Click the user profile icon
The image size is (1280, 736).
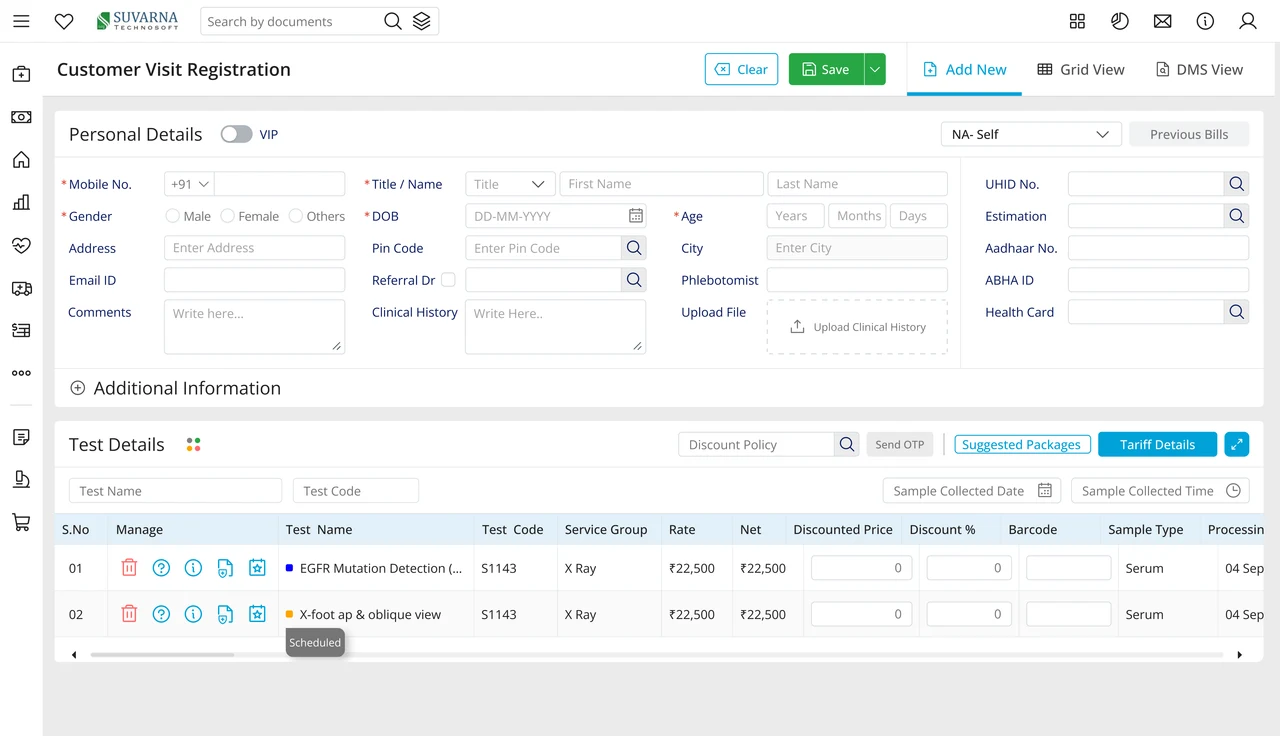coord(1248,21)
